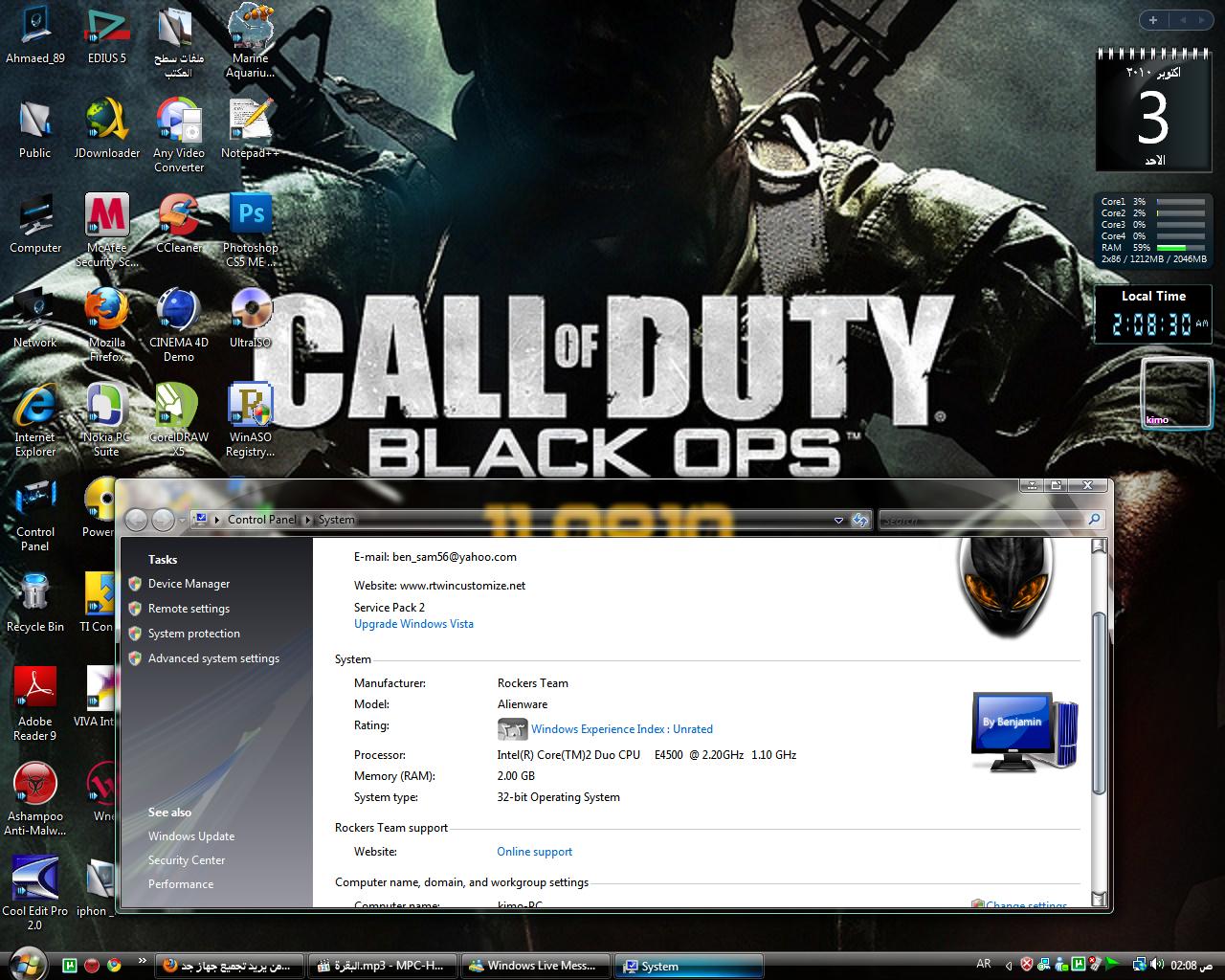Open the Public folder desktop icon
The height and width of the screenshot is (980, 1225).
pos(35,129)
